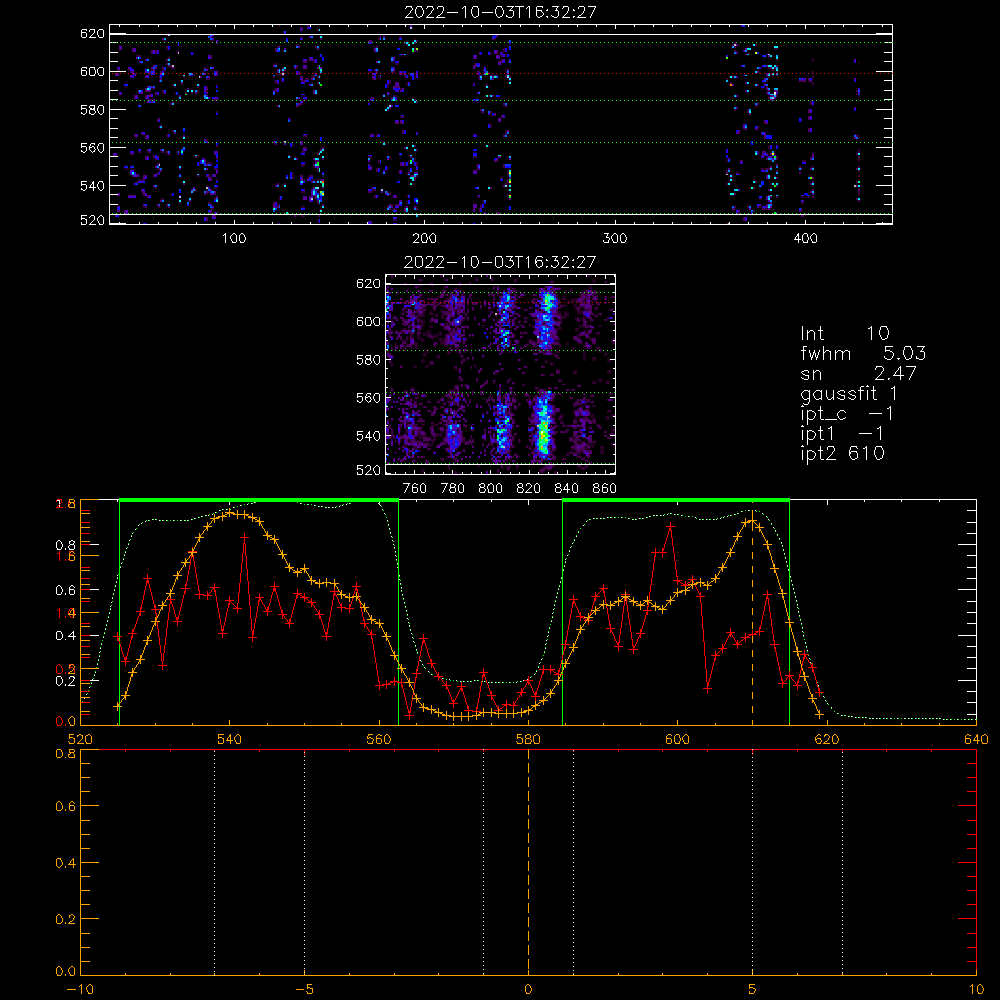The width and height of the screenshot is (1000, 1000).
Task: Click x-axis label 640 on profile plot
Action: click(976, 739)
